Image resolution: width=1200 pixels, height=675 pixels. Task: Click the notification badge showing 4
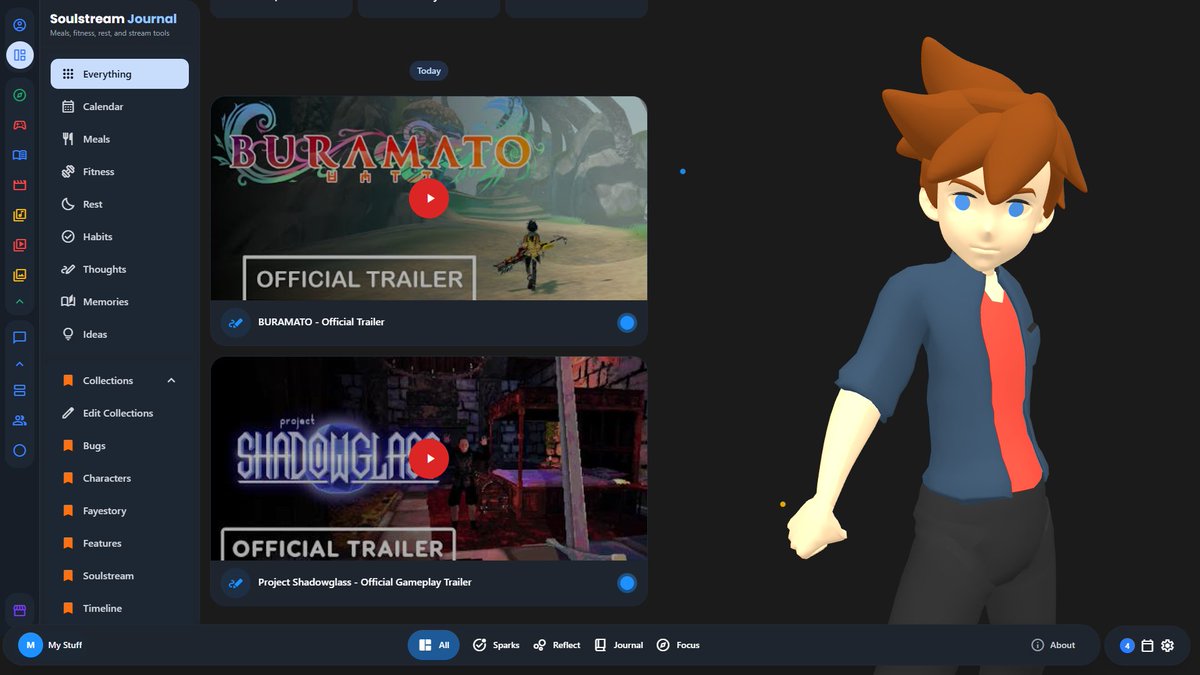coord(1127,645)
